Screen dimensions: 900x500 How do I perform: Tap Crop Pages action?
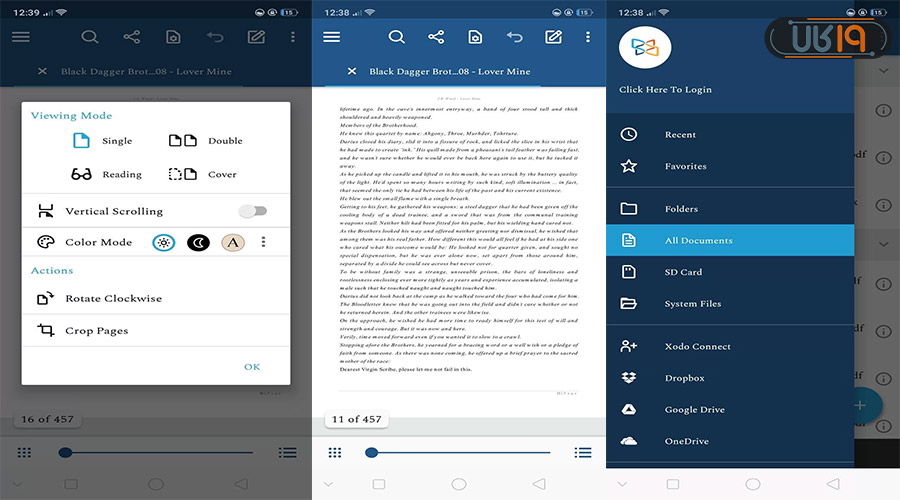(96, 330)
